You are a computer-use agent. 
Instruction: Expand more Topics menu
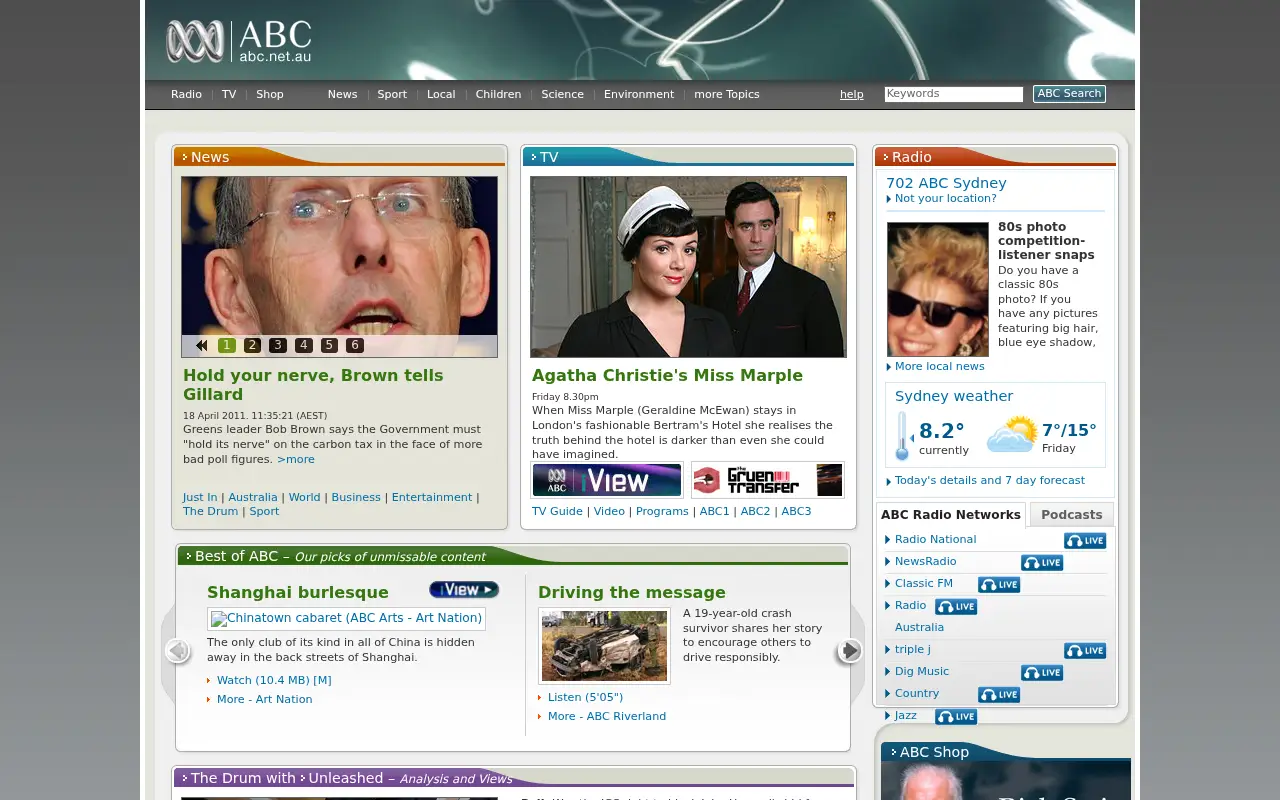click(x=727, y=94)
